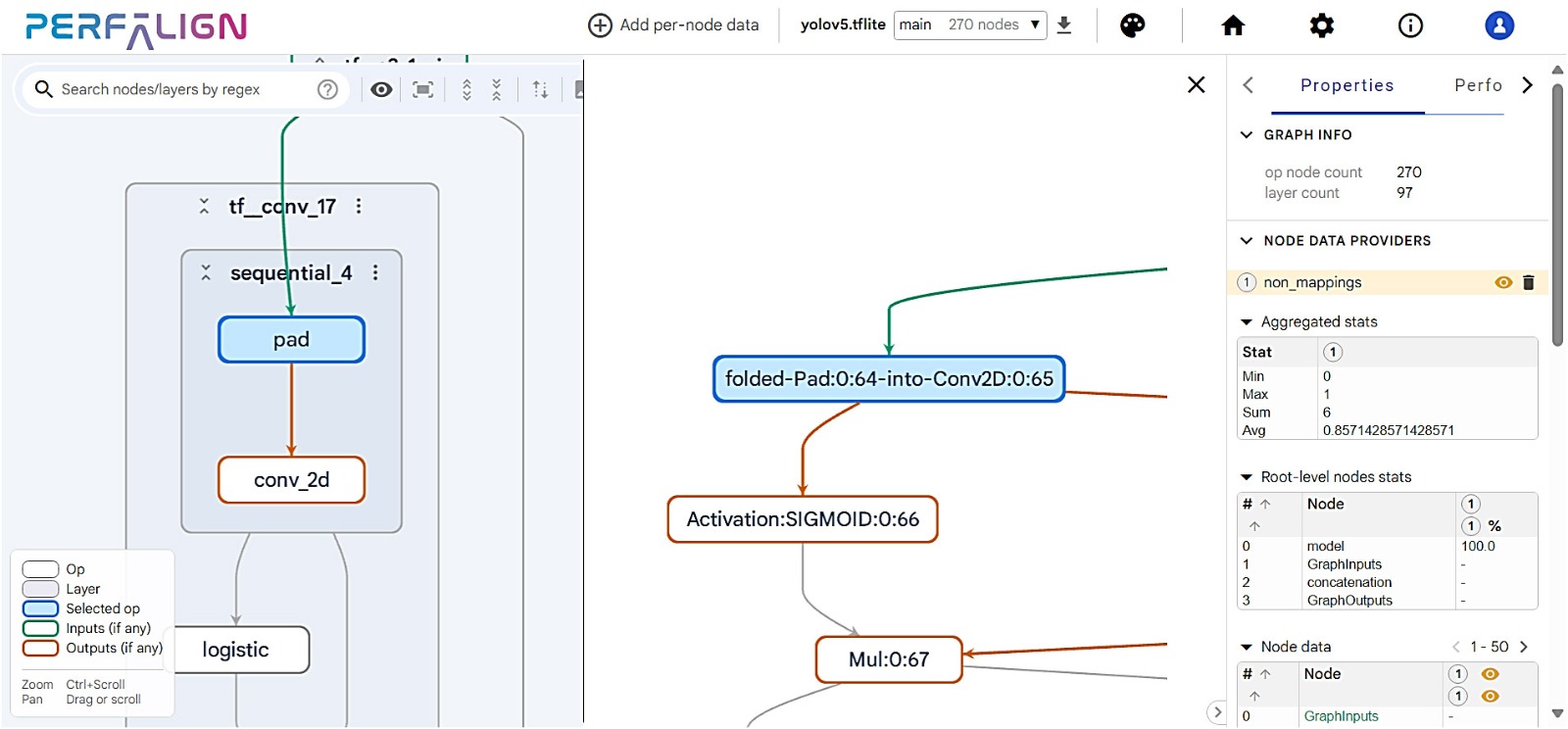The width and height of the screenshot is (1568, 729).
Task: Open the main graph selector dropdown
Action: 969,24
